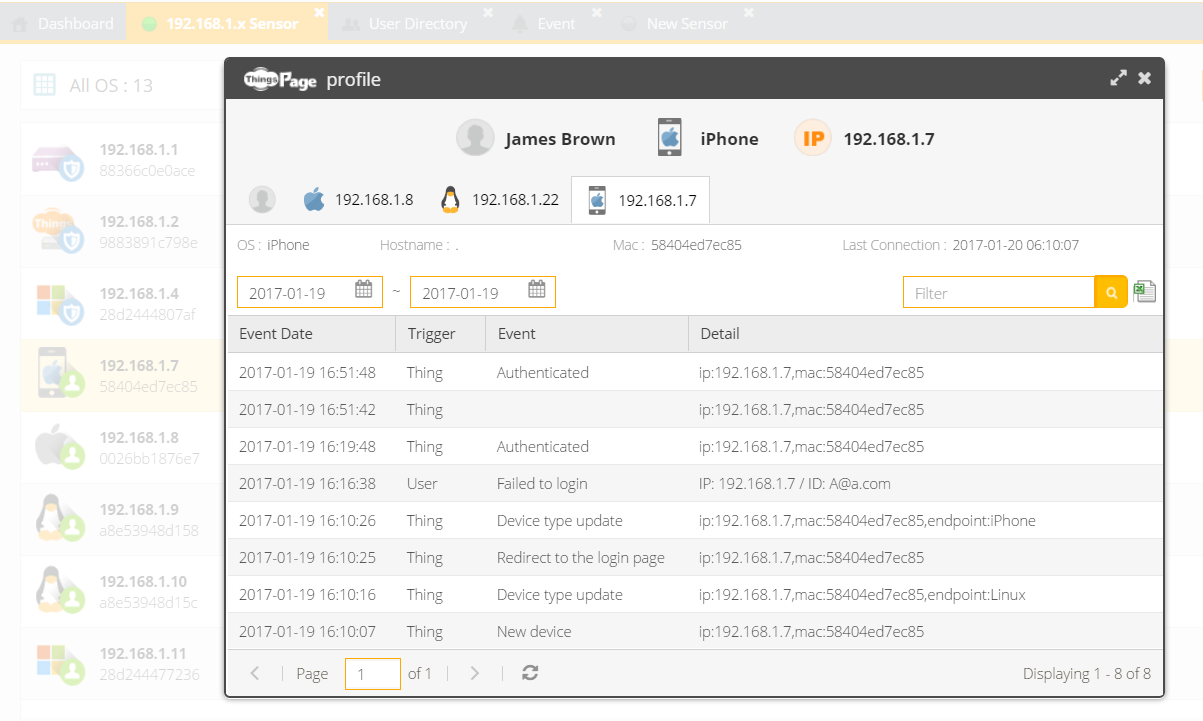
Task: Sort by Trigger column header
Action: pyautogui.click(x=441, y=334)
